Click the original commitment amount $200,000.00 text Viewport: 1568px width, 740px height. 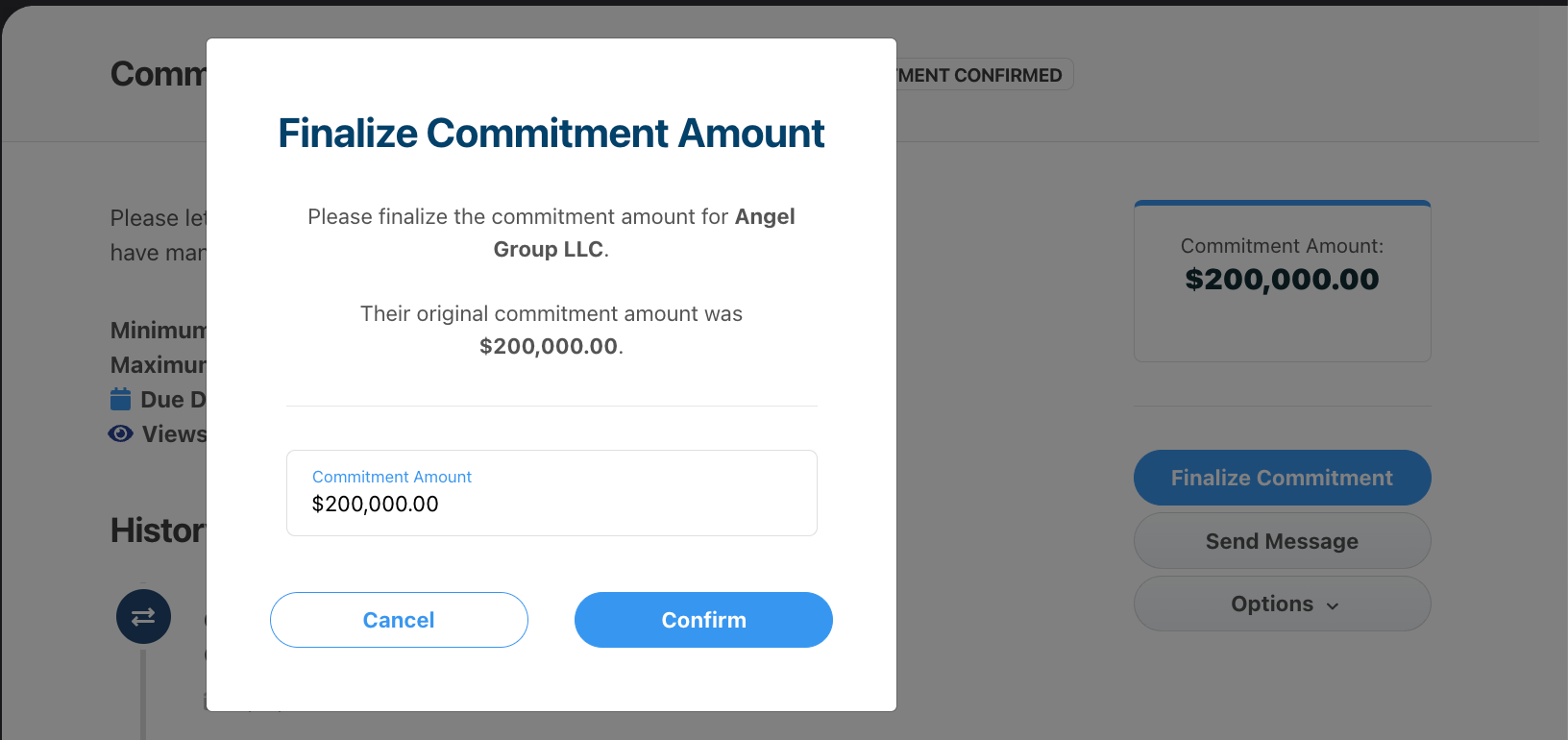[x=548, y=346]
